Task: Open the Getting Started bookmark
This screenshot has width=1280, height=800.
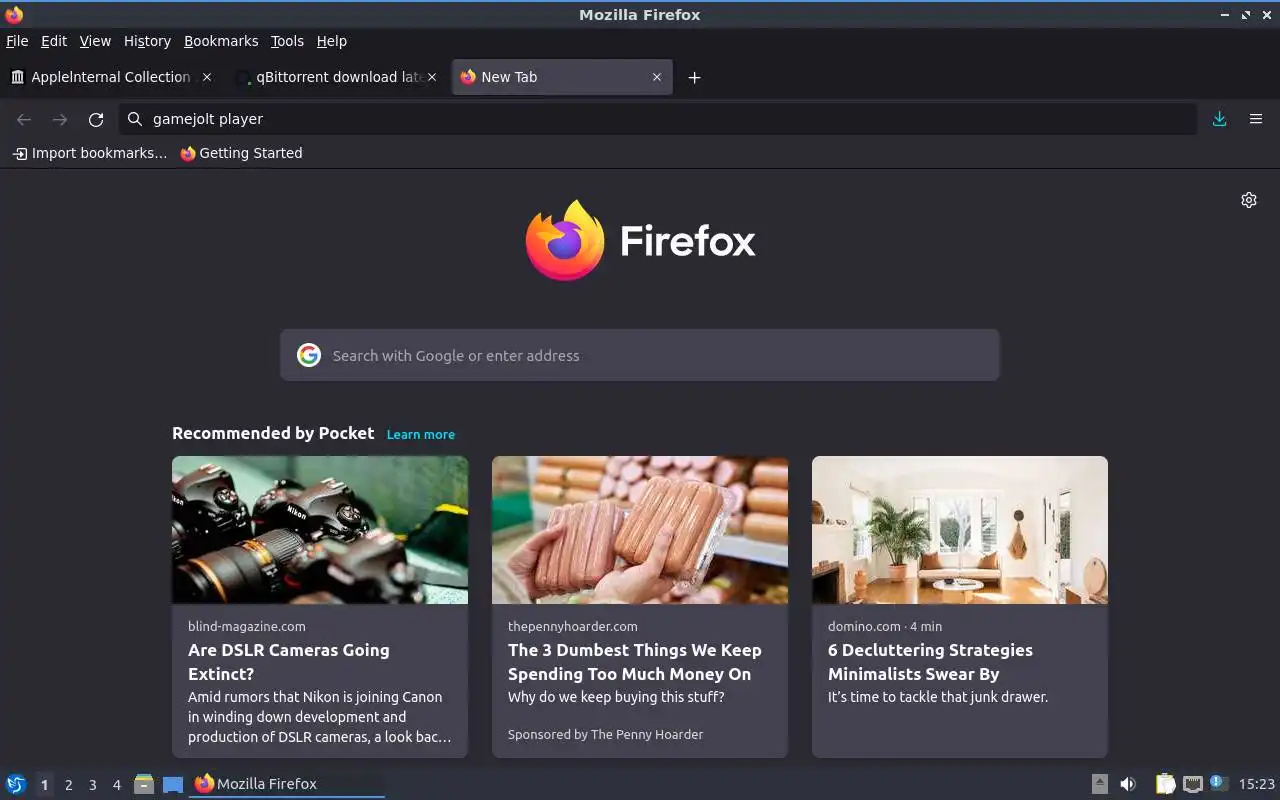Action: click(x=241, y=153)
